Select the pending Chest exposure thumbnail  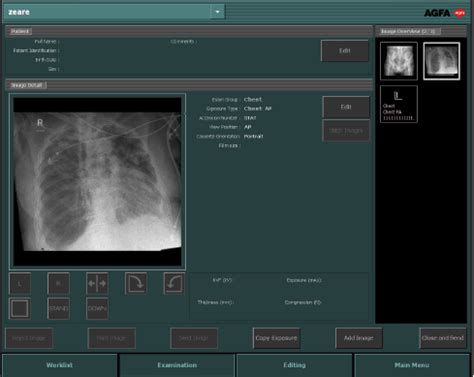399,104
